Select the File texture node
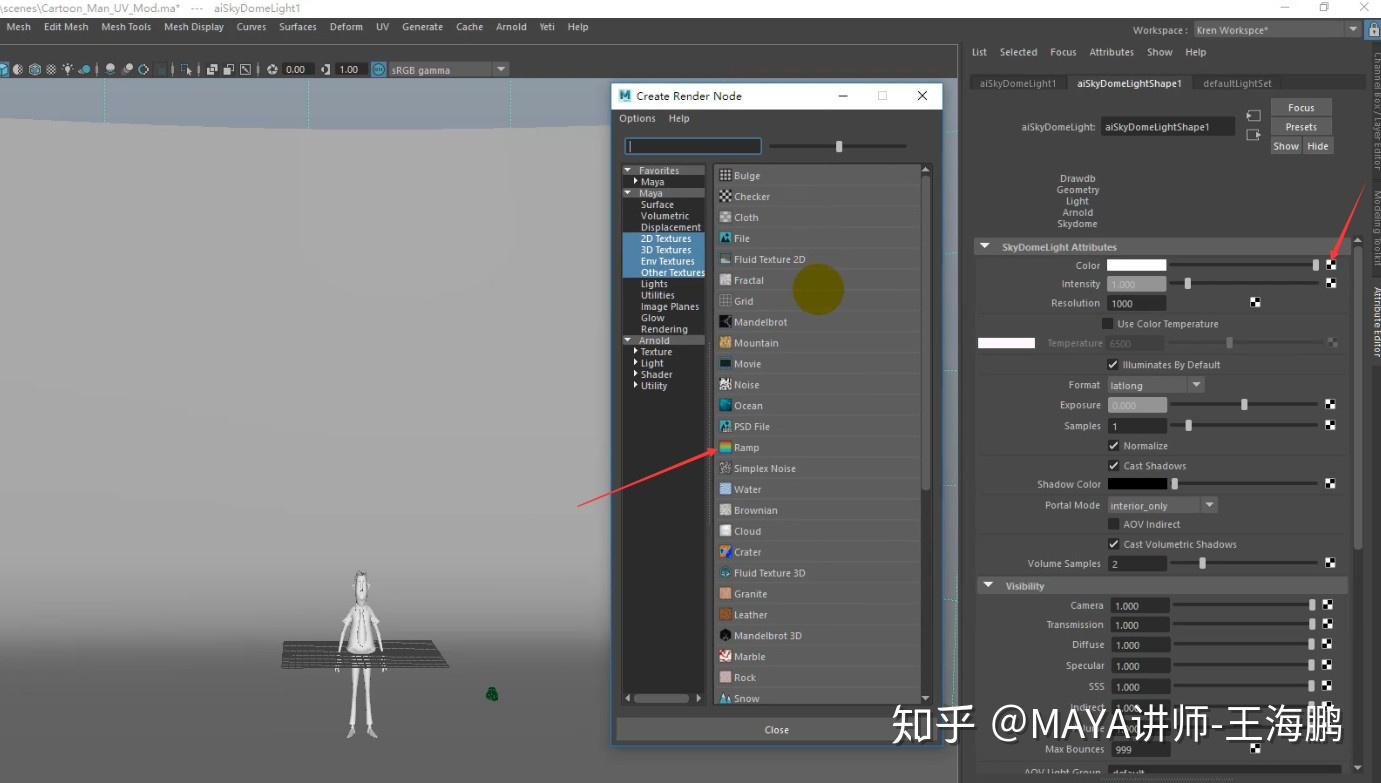Screen dimensions: 1381x783 pos(741,238)
